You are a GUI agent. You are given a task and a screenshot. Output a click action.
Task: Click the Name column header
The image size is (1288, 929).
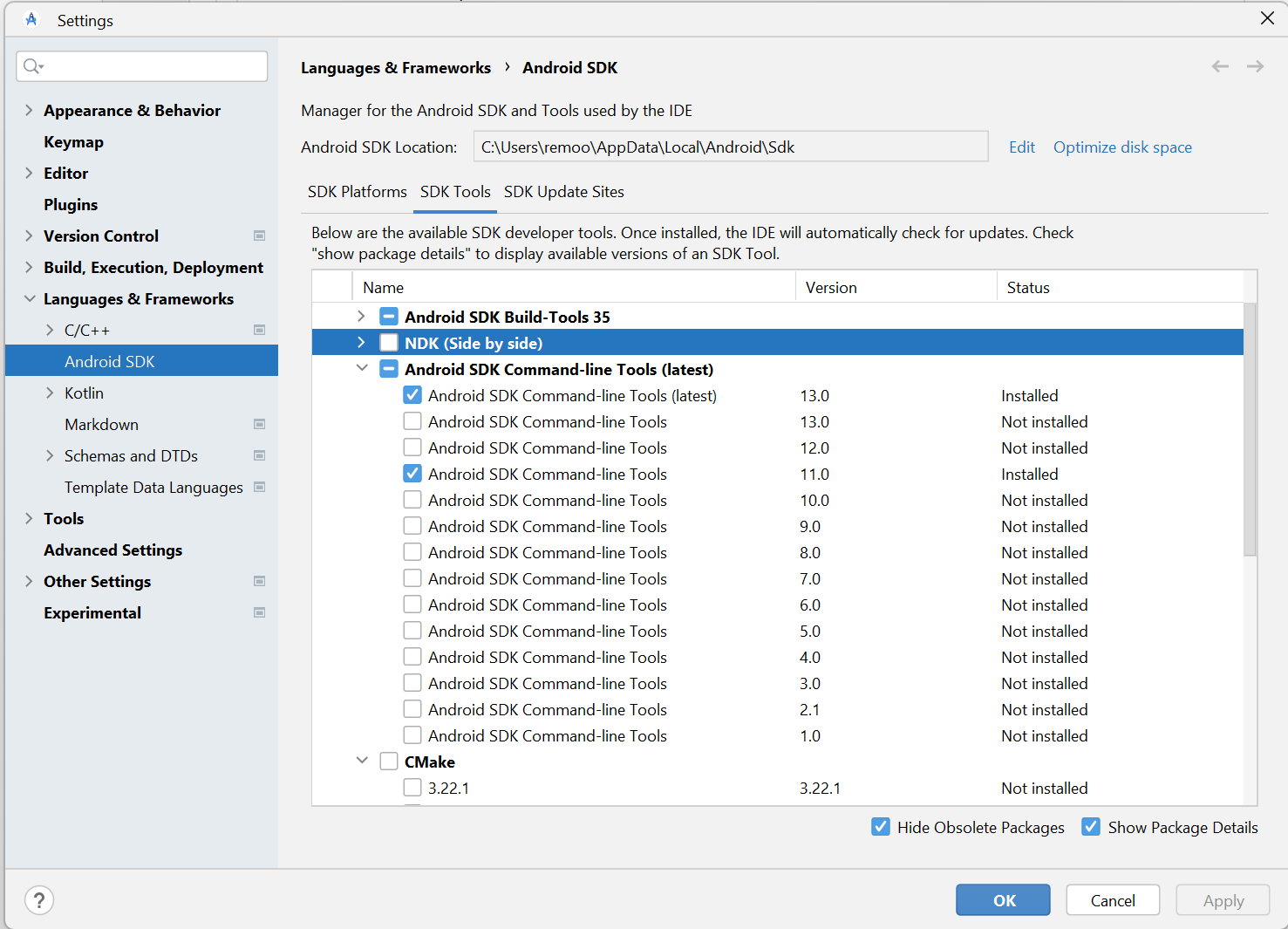(x=574, y=287)
